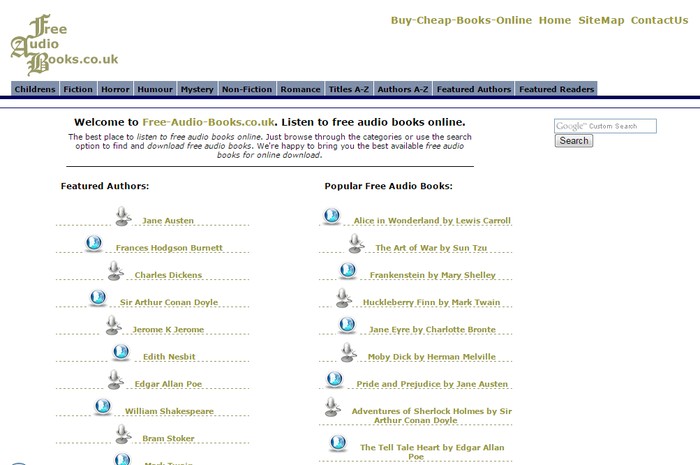Viewport: 700px width, 465px height.
Task: Click the microphone icon beside Charles Dickens
Action: tap(115, 271)
